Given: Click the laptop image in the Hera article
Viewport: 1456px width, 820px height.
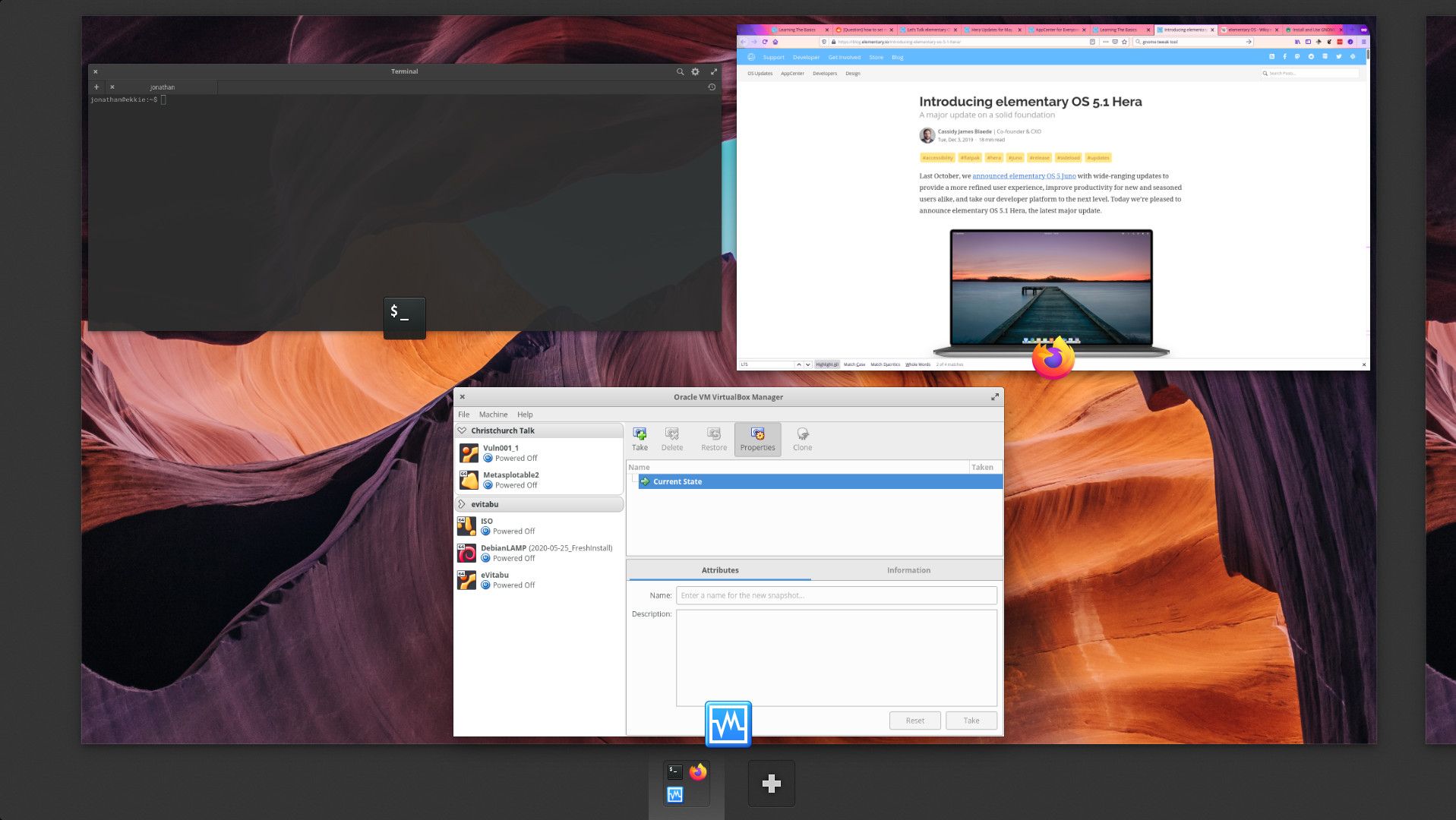Looking at the screenshot, I should coord(1051,293).
